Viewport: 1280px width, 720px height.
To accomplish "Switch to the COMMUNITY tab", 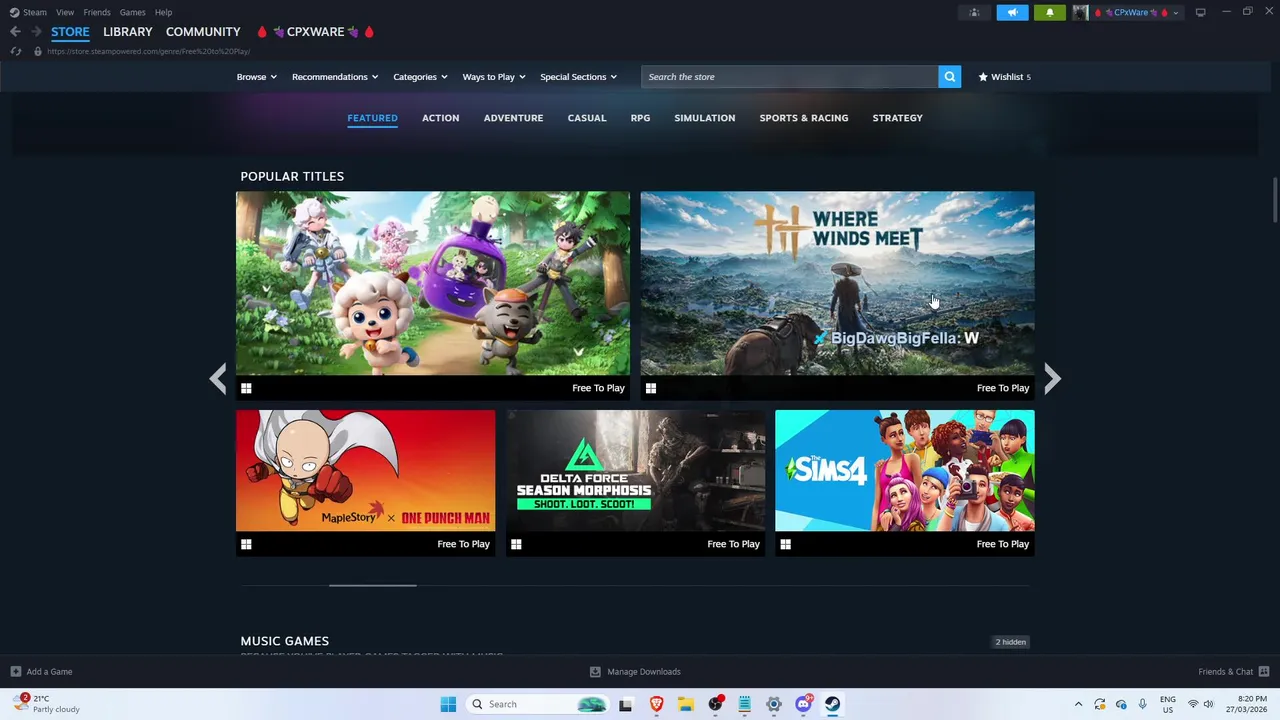I will (x=203, y=32).
